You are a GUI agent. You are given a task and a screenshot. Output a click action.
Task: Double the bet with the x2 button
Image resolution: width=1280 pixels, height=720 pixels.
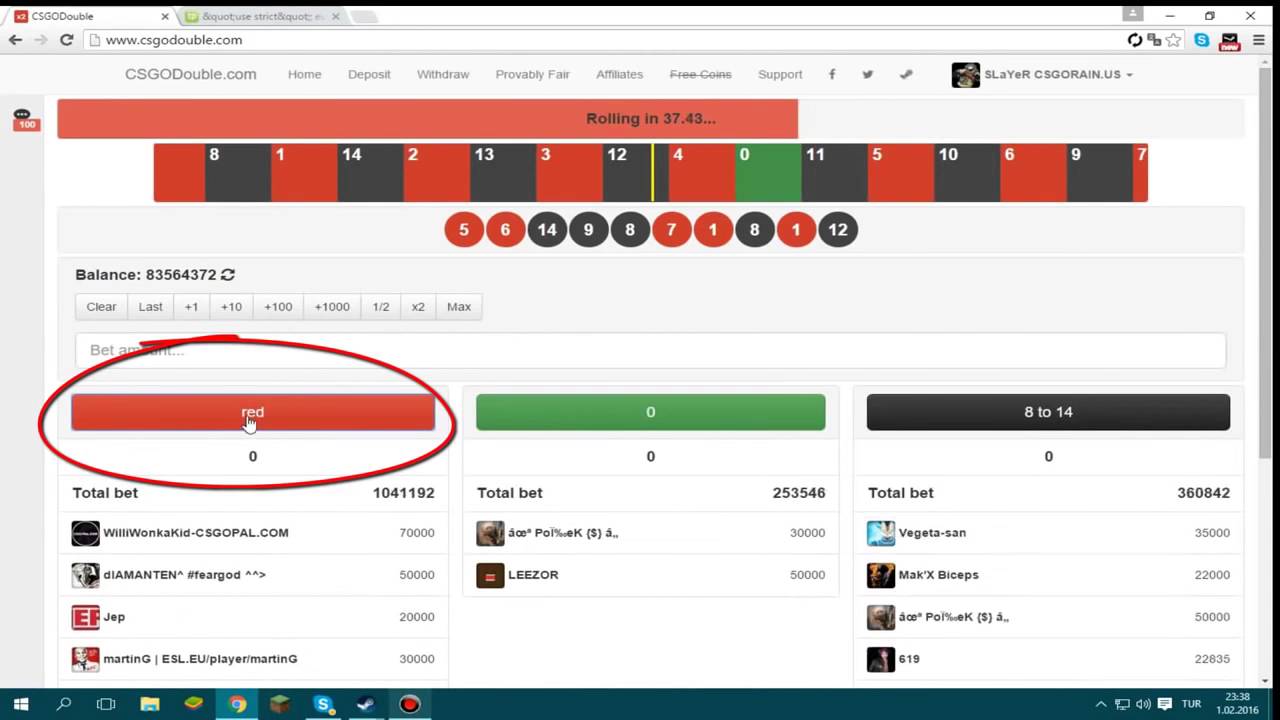[x=418, y=307]
